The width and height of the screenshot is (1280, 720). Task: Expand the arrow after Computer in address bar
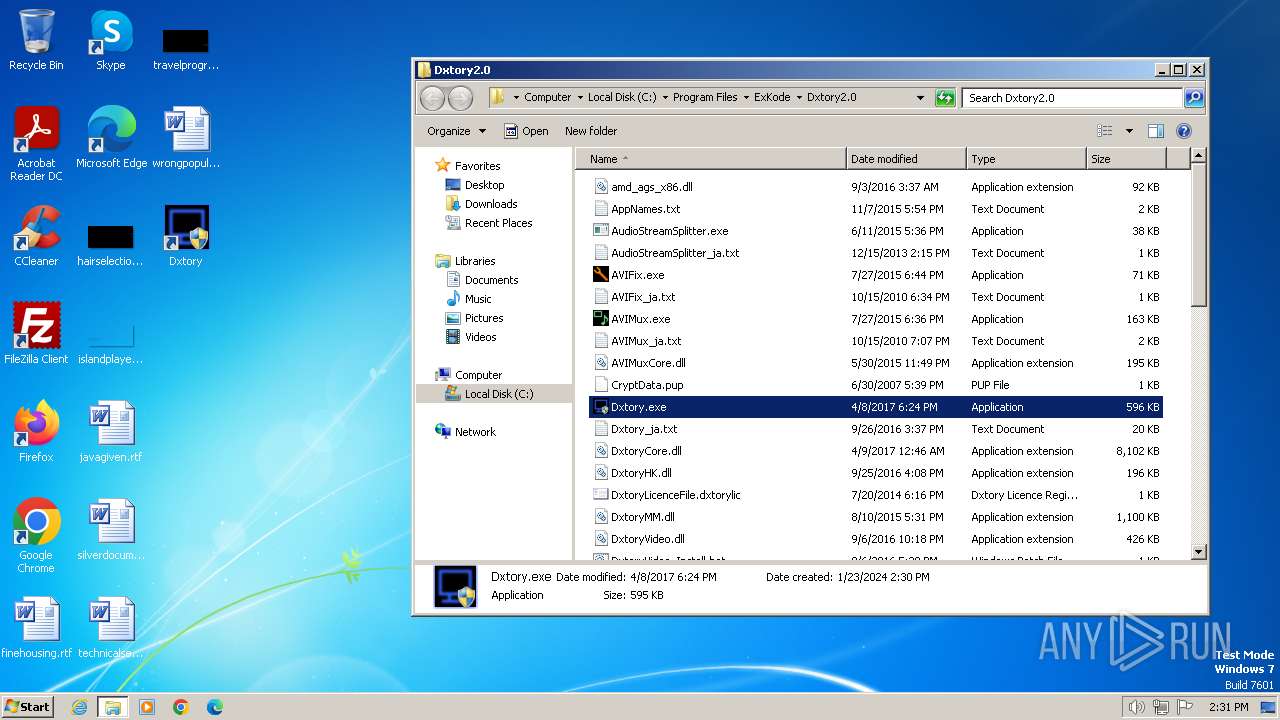(x=580, y=98)
